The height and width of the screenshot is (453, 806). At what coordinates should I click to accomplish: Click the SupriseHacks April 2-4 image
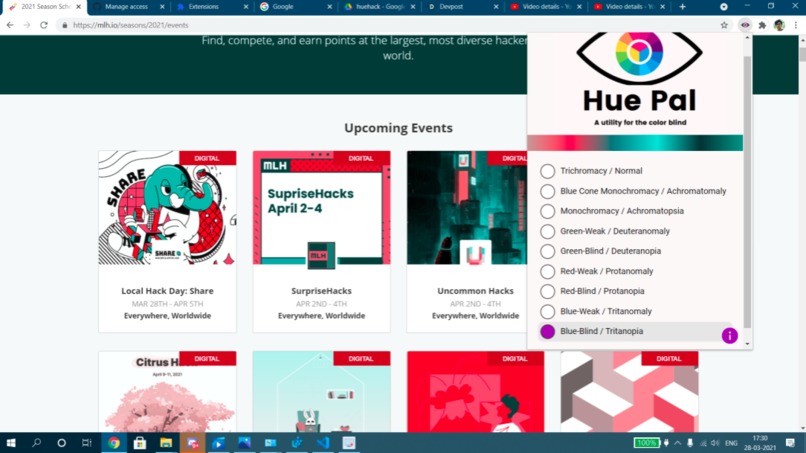click(x=321, y=208)
